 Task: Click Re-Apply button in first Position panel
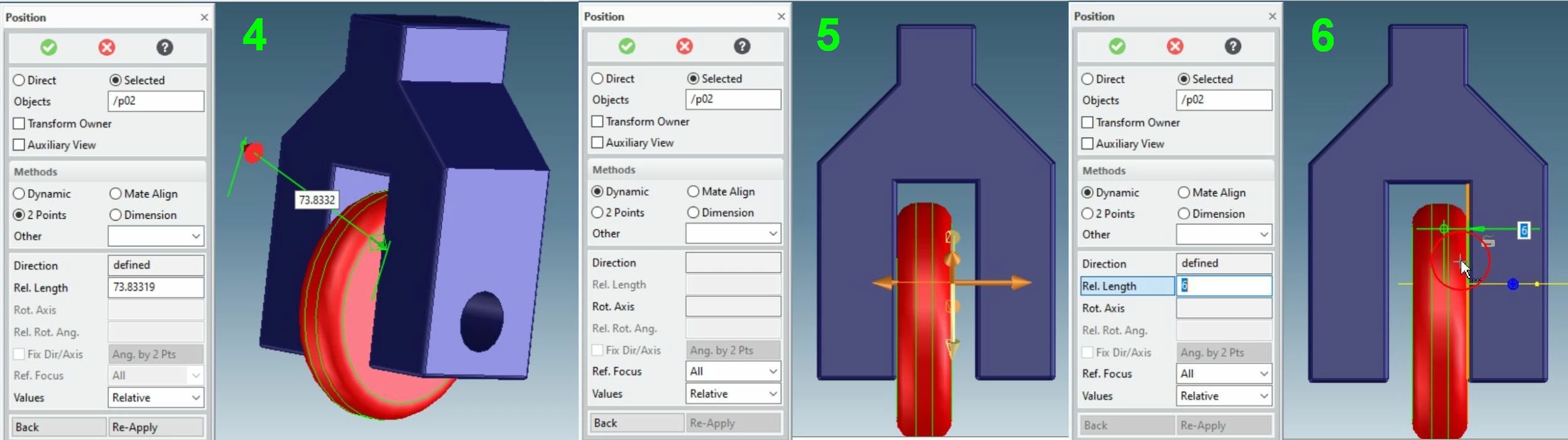tap(156, 427)
